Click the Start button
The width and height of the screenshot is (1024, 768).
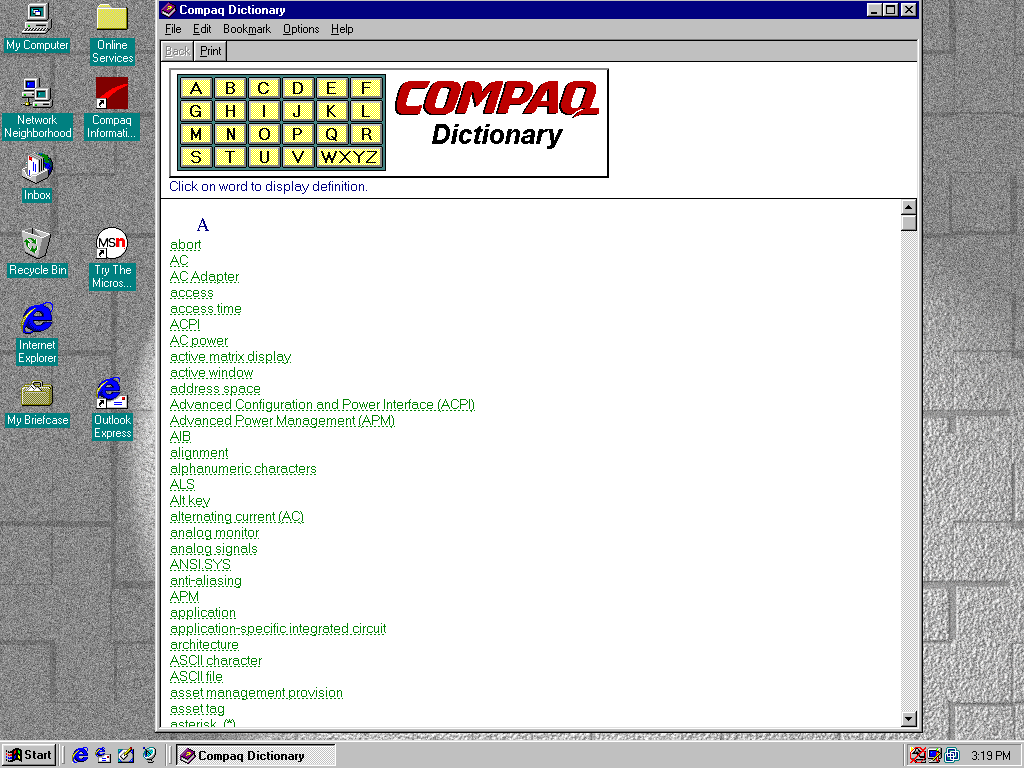click(29, 755)
